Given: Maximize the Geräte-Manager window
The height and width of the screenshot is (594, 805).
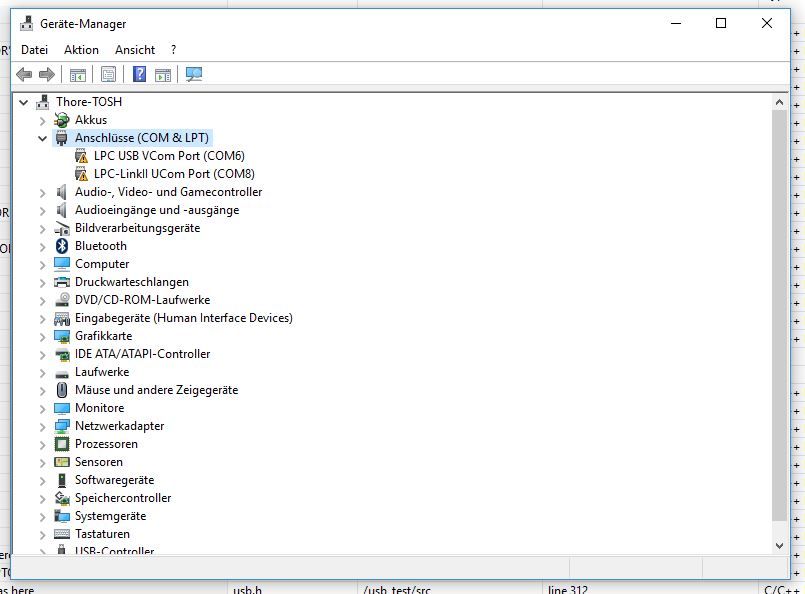Looking at the screenshot, I should point(721,23).
